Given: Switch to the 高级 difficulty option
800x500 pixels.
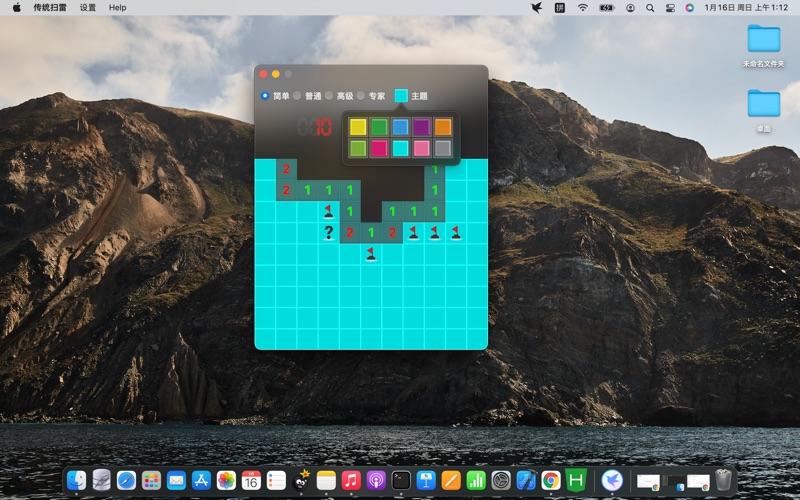Looking at the screenshot, I should pyautogui.click(x=329, y=96).
